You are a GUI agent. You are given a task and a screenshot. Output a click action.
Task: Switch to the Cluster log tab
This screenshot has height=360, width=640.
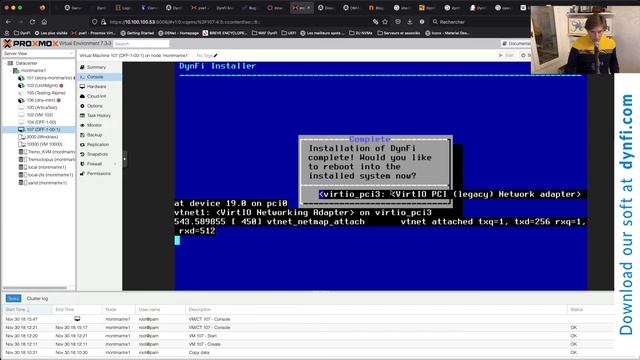coord(37,299)
